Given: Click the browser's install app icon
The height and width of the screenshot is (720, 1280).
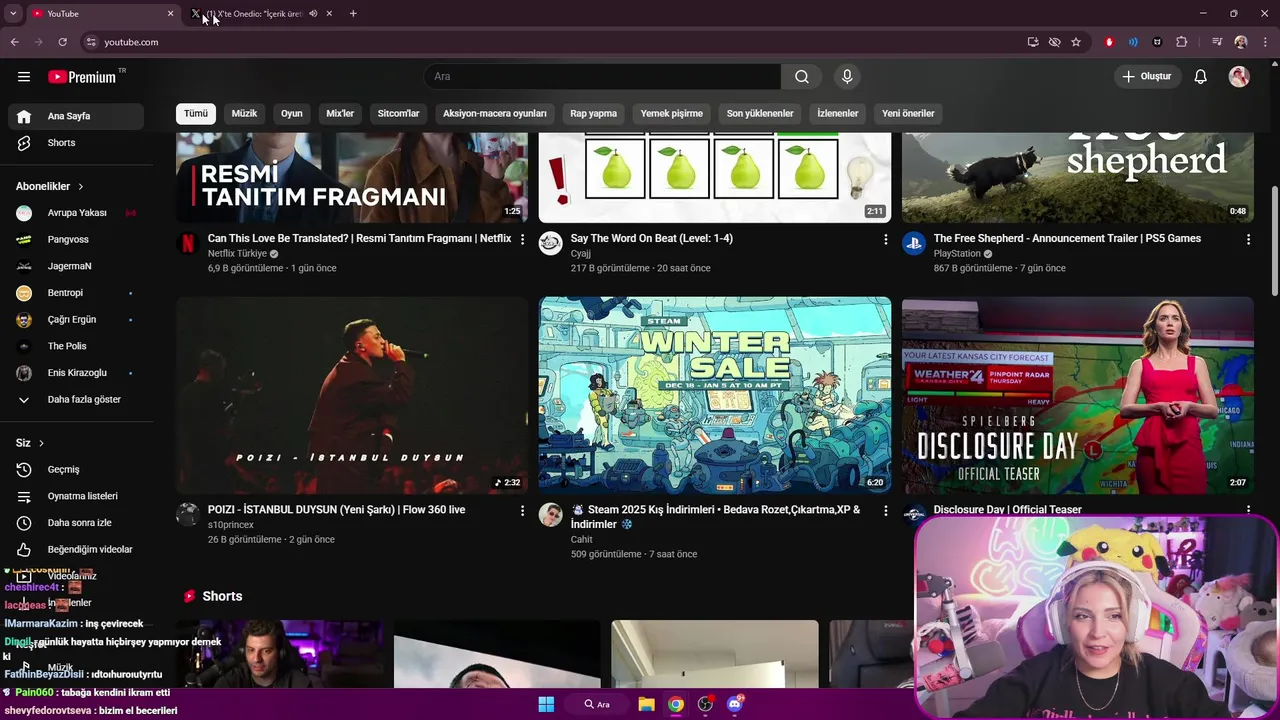Looking at the screenshot, I should 1033,42.
